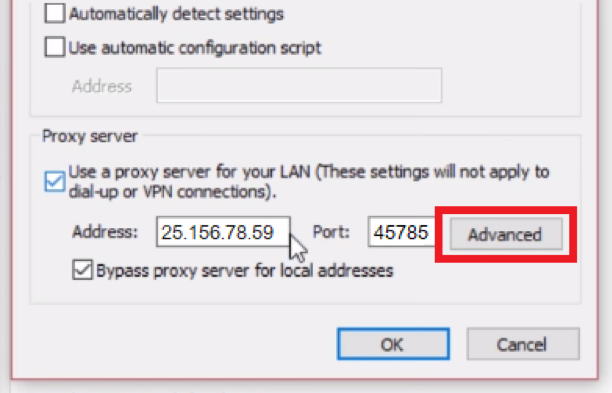
Task: Uncheck the Use a proxy server checkbox
Action: click(x=55, y=181)
